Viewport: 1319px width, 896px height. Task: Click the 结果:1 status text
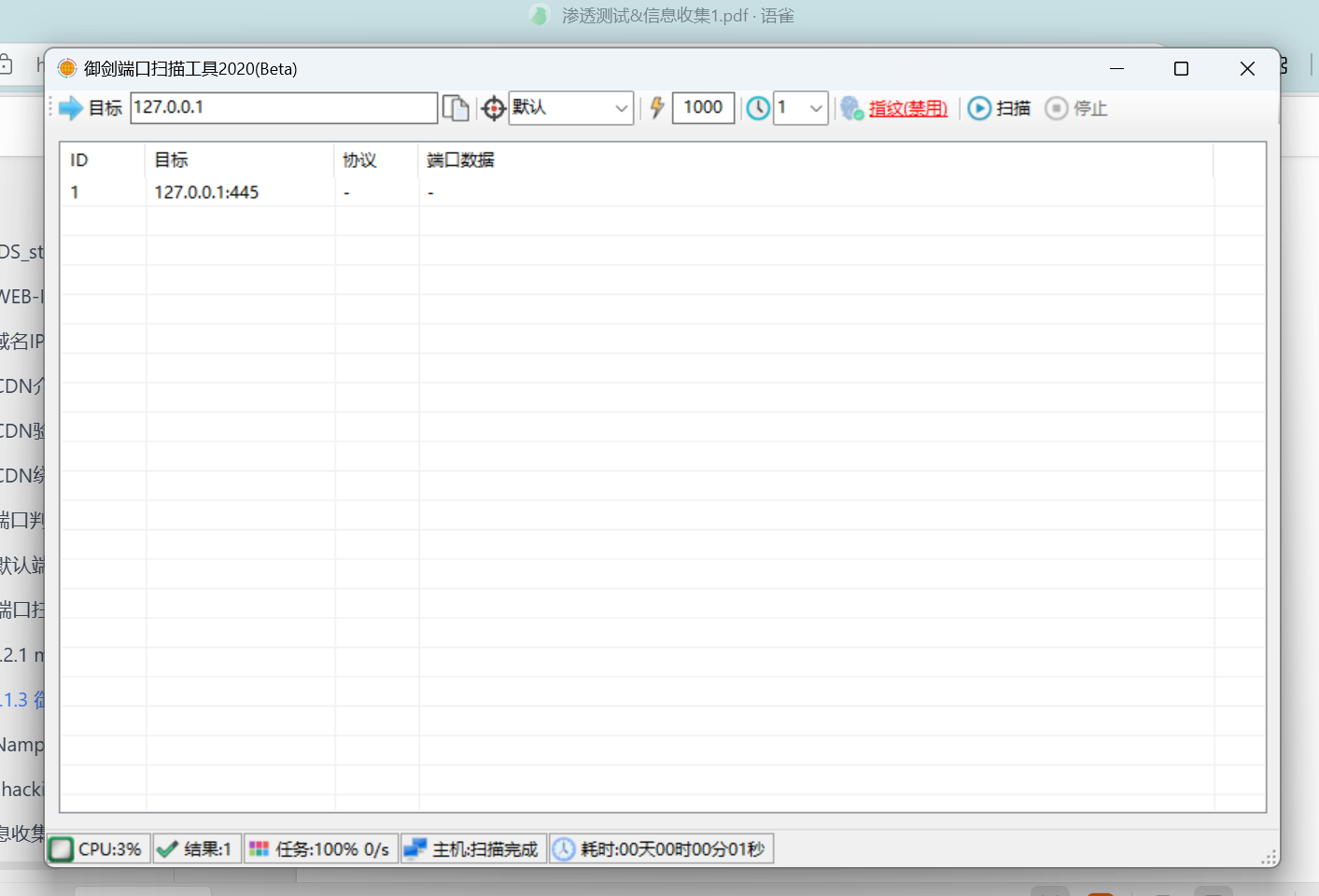click(x=207, y=849)
